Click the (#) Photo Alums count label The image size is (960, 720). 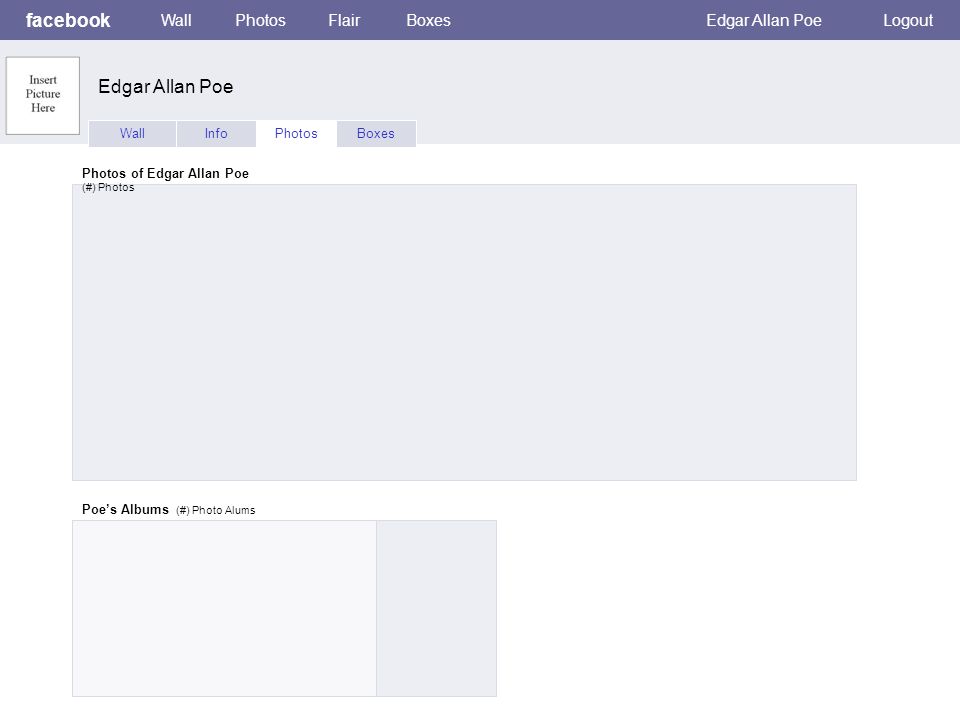[x=216, y=510]
